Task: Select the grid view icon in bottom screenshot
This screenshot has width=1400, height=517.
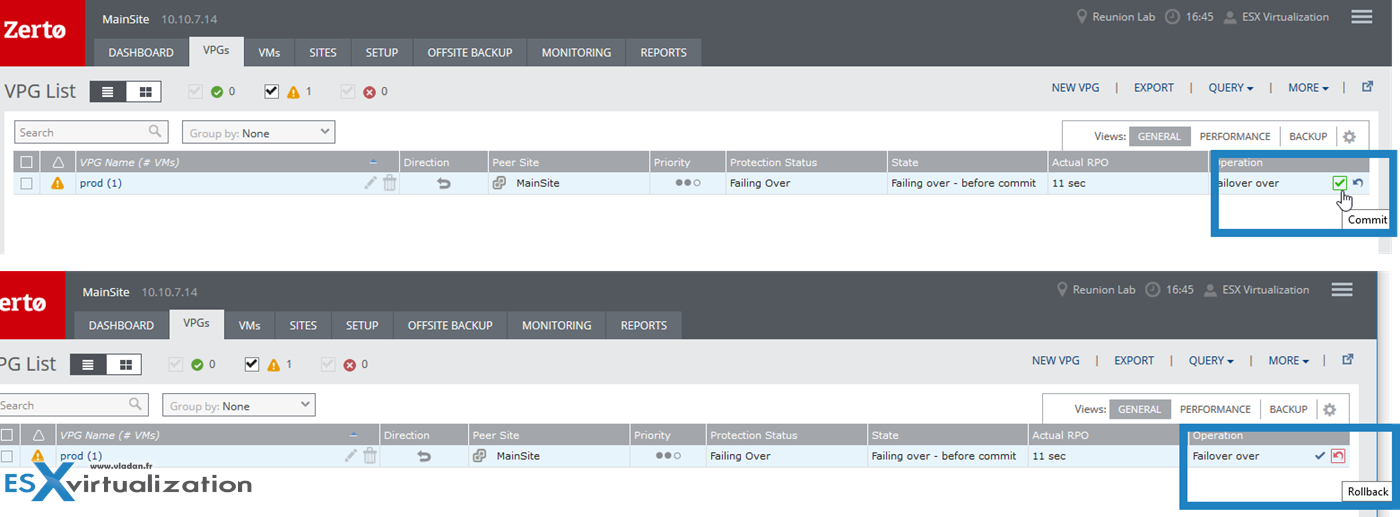Action: pyautogui.click(x=124, y=365)
